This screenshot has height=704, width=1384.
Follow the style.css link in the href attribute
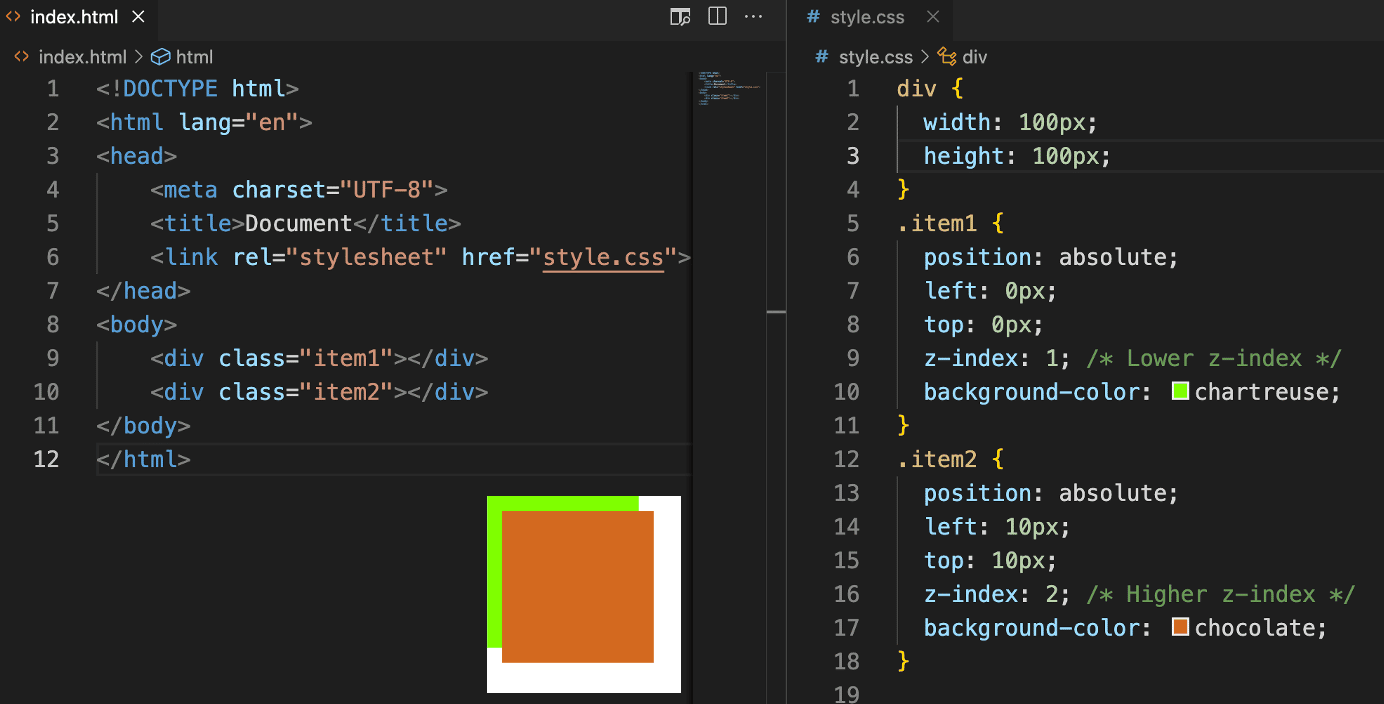click(x=603, y=257)
